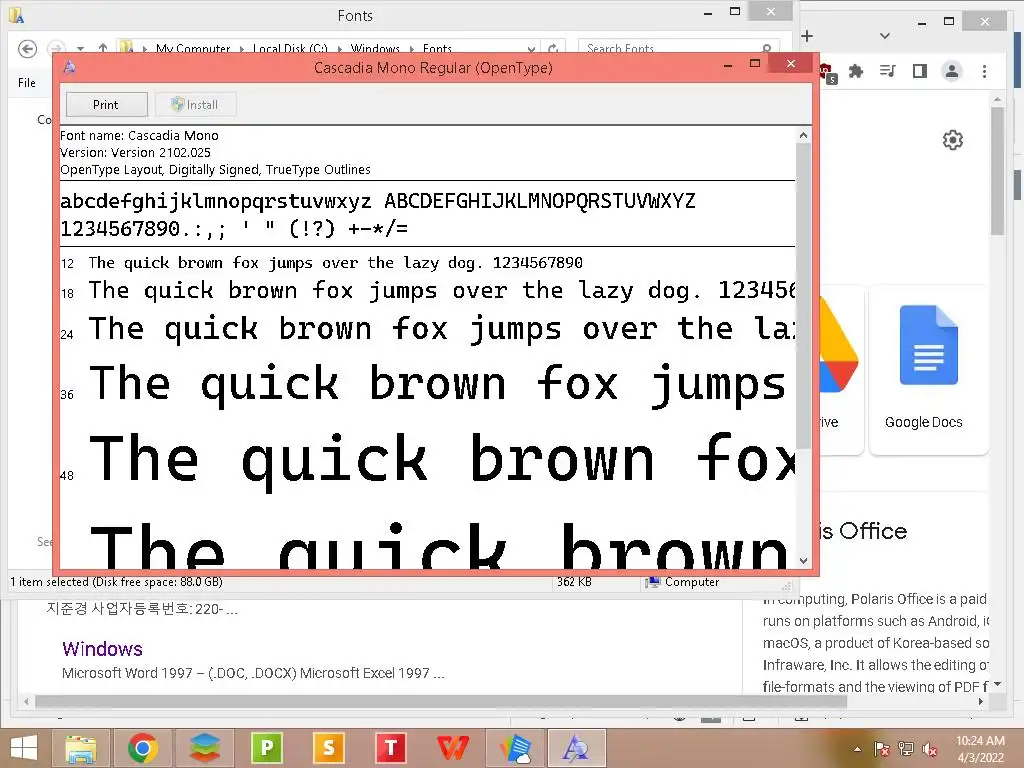Show hidden system tray icons
The height and width of the screenshot is (768, 1024).
pyautogui.click(x=857, y=749)
